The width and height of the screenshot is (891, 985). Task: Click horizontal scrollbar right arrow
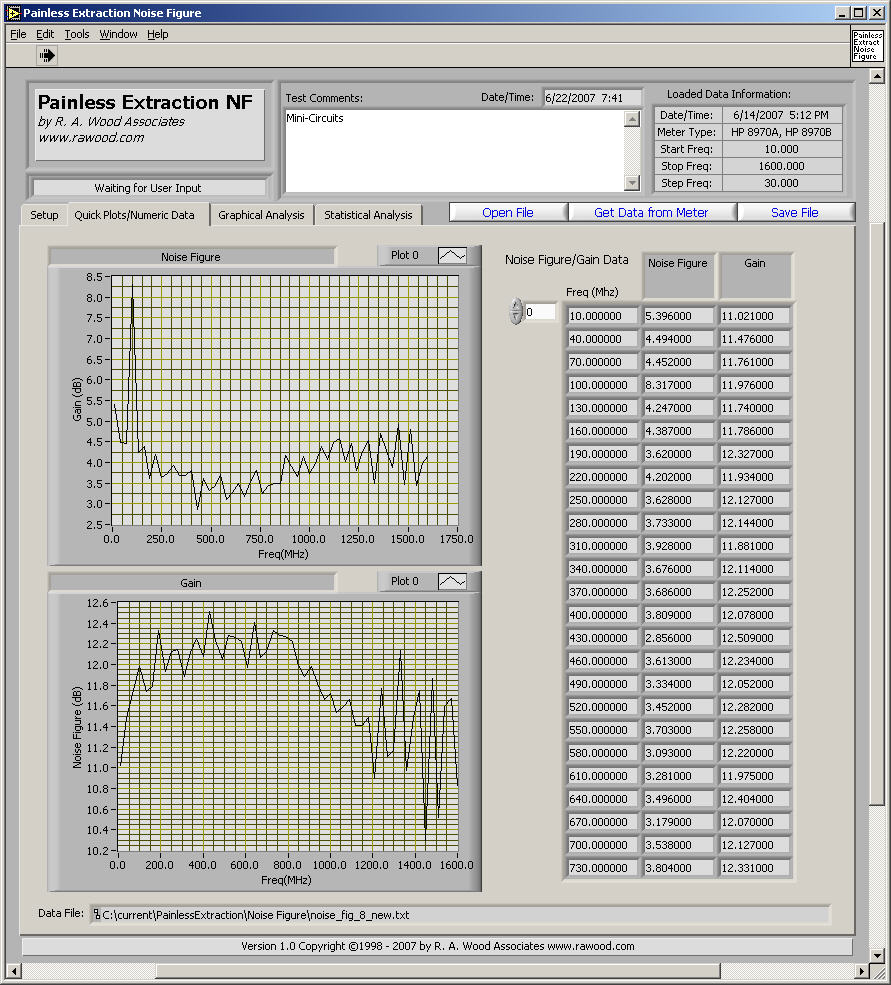pos(861,971)
